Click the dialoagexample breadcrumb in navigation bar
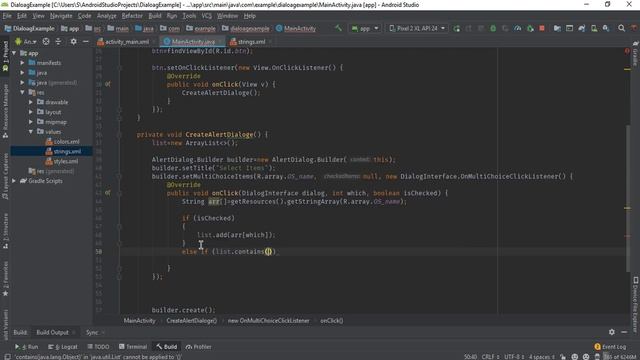The image size is (640, 360). (x=245, y=29)
